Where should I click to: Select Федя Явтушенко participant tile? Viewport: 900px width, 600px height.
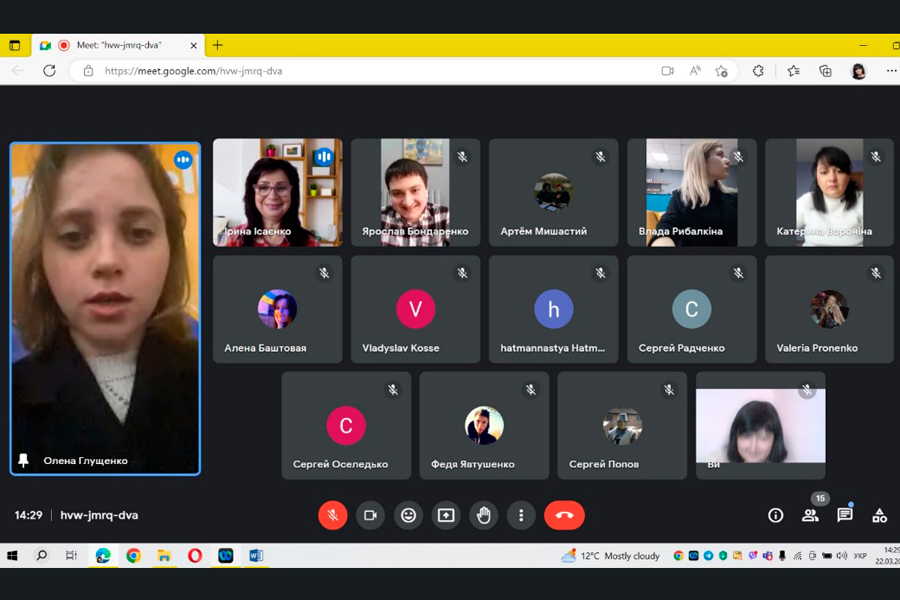tap(484, 425)
